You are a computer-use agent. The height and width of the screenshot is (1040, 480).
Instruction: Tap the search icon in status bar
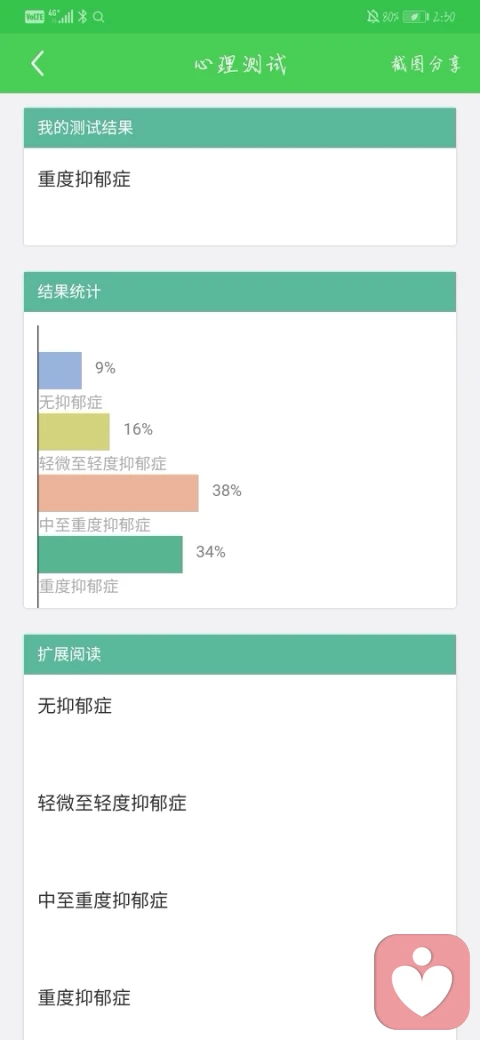pyautogui.click(x=99, y=17)
